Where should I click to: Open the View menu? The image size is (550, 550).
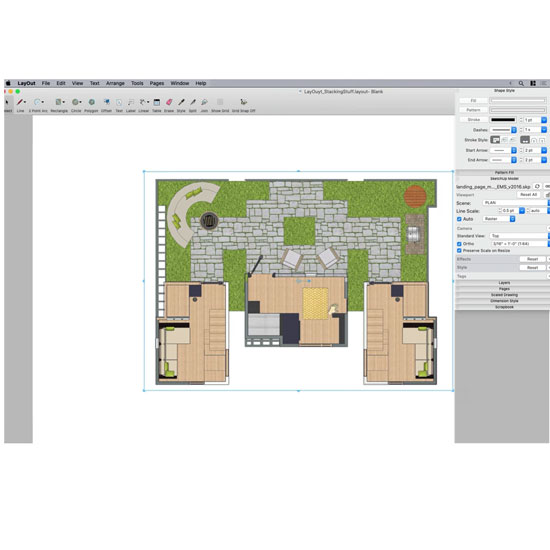[x=78, y=83]
